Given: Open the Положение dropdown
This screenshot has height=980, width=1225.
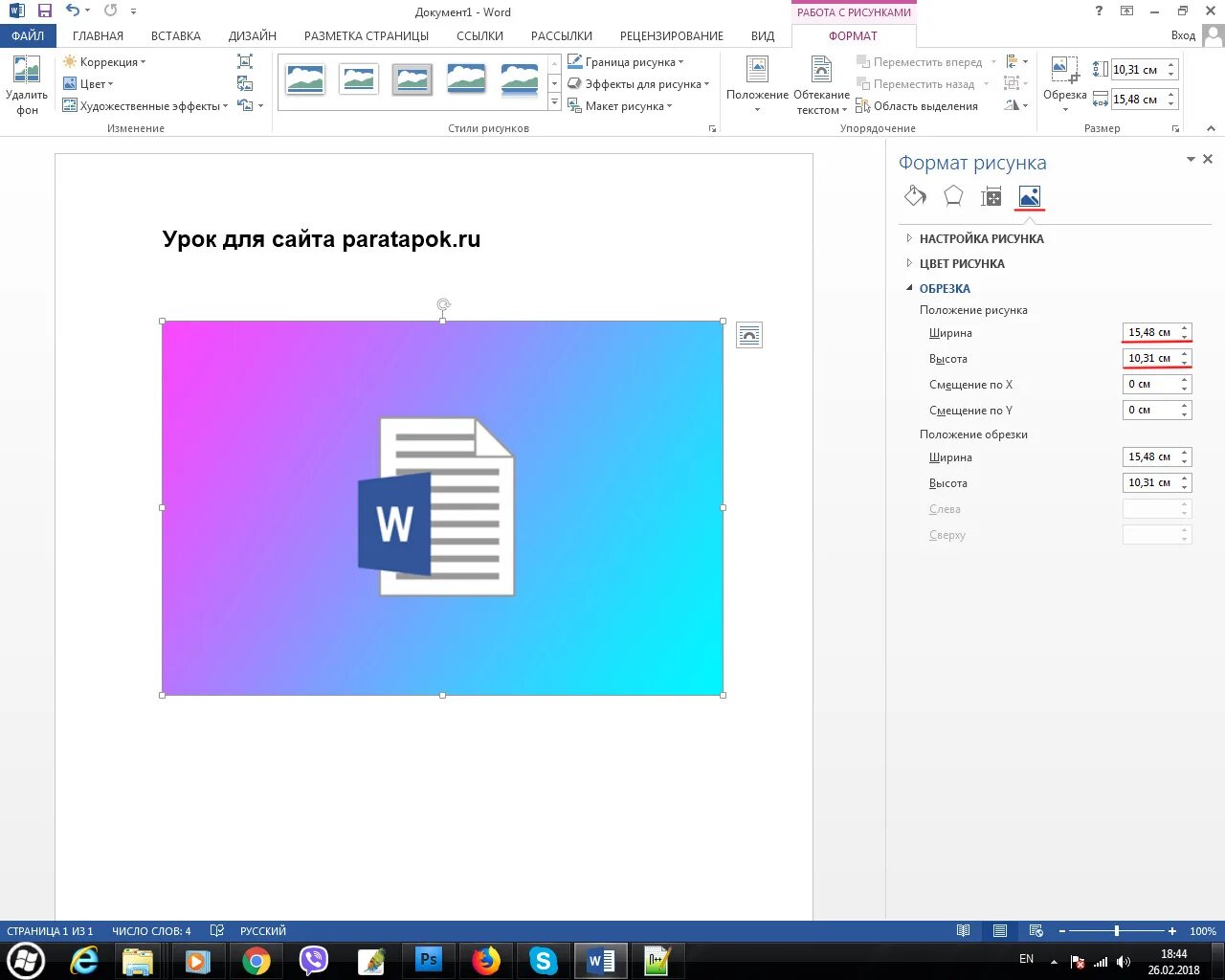Looking at the screenshot, I should click(x=757, y=85).
